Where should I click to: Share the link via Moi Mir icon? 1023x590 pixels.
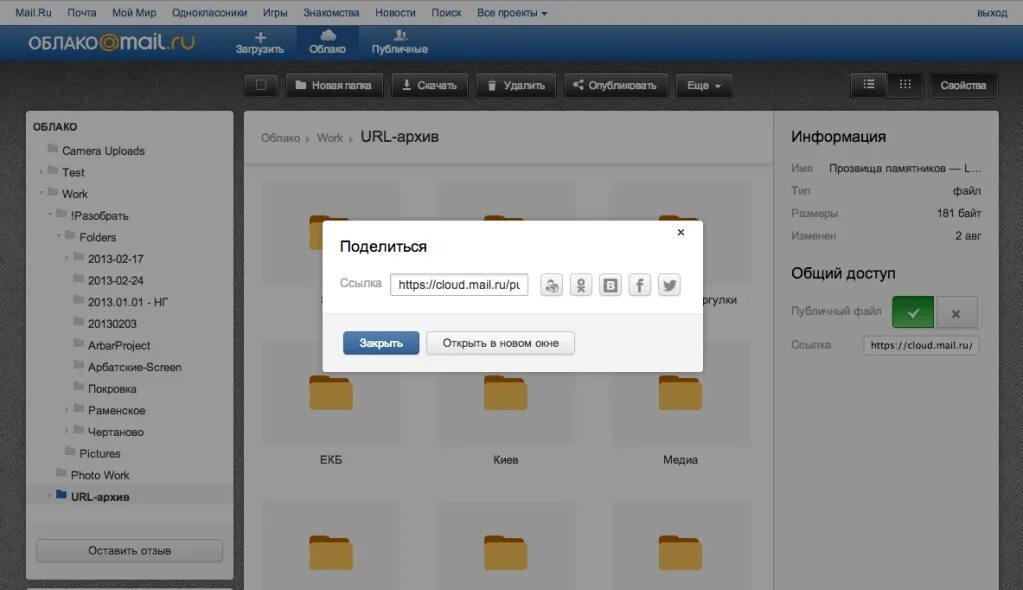click(551, 285)
